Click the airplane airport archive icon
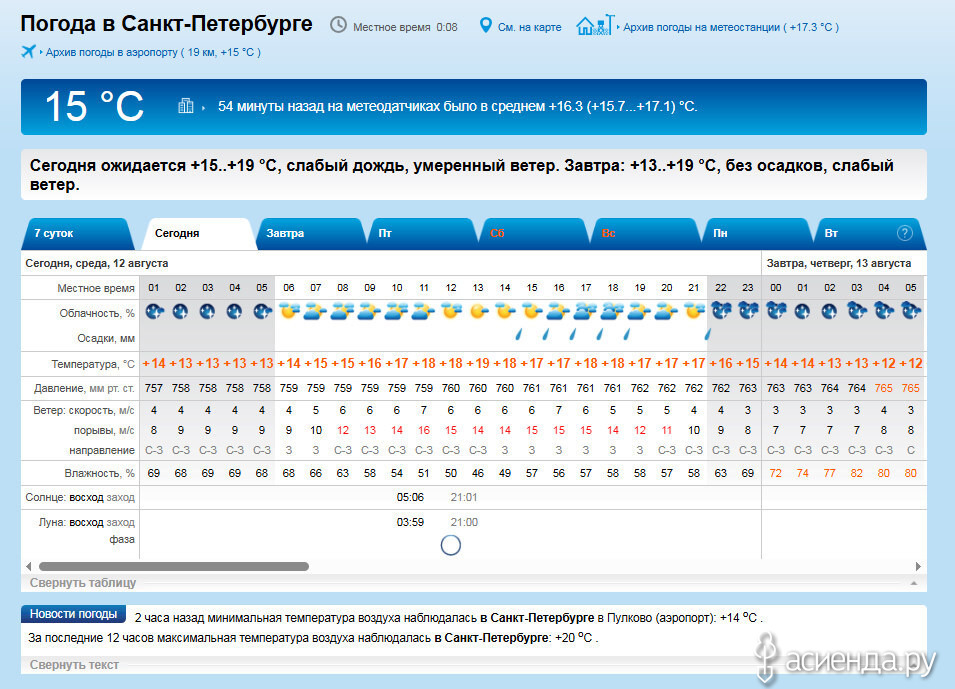Image resolution: width=955 pixels, height=689 pixels. click(28, 51)
